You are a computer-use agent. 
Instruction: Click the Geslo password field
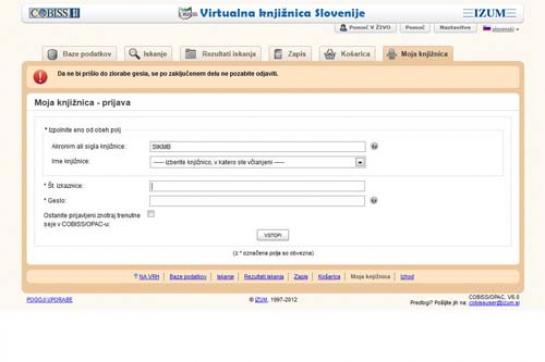pyautogui.click(x=257, y=201)
